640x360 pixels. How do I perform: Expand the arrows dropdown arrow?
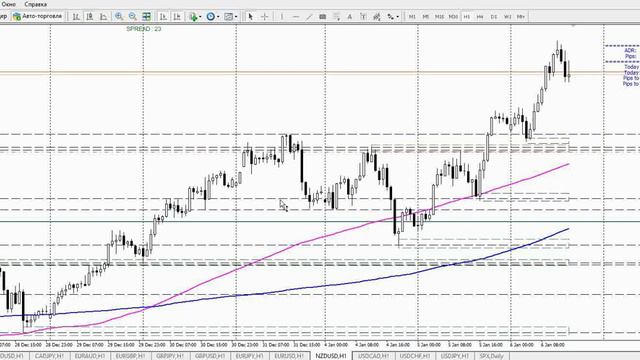tap(398, 17)
